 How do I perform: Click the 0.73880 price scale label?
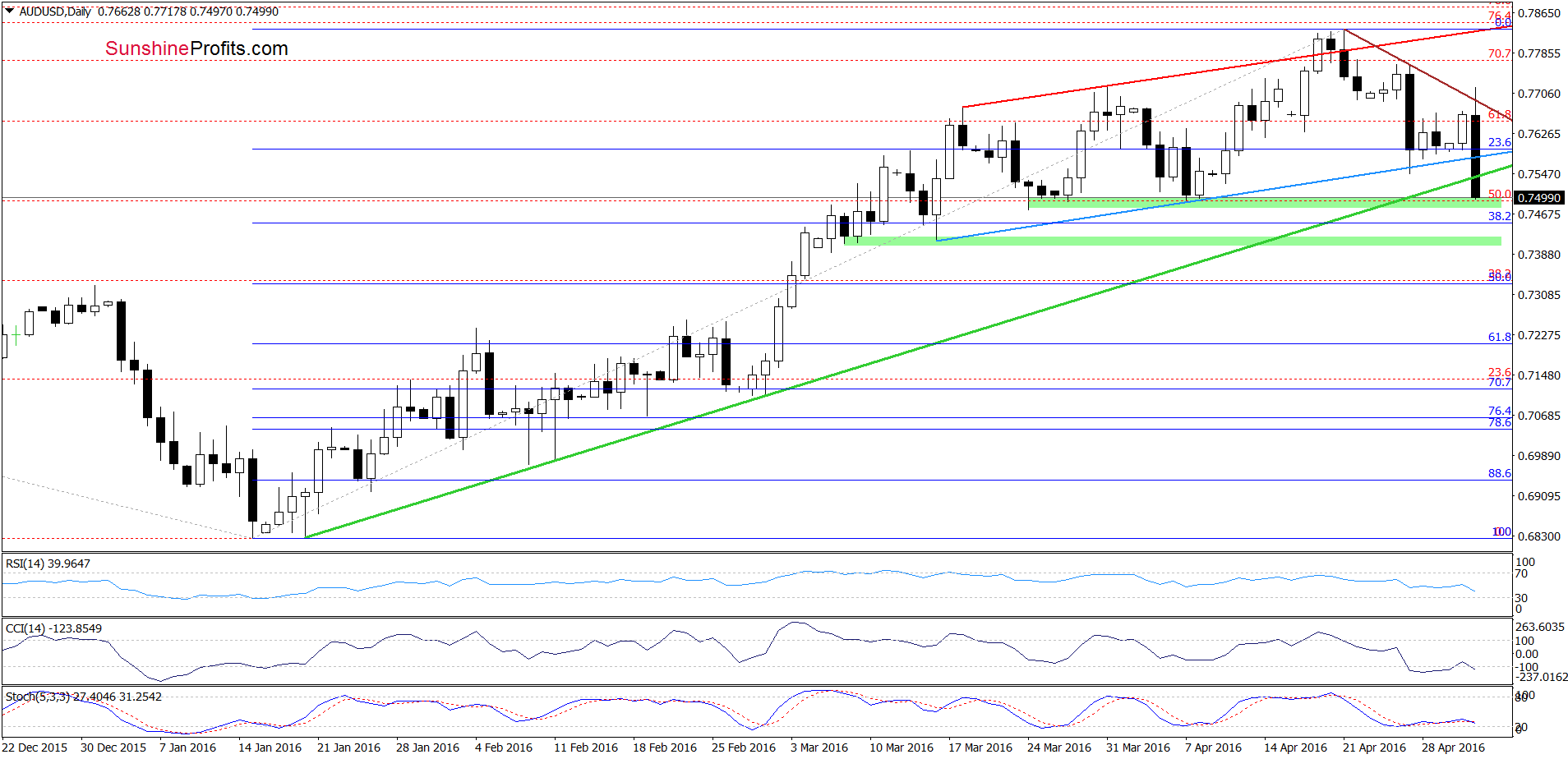pos(1538,255)
